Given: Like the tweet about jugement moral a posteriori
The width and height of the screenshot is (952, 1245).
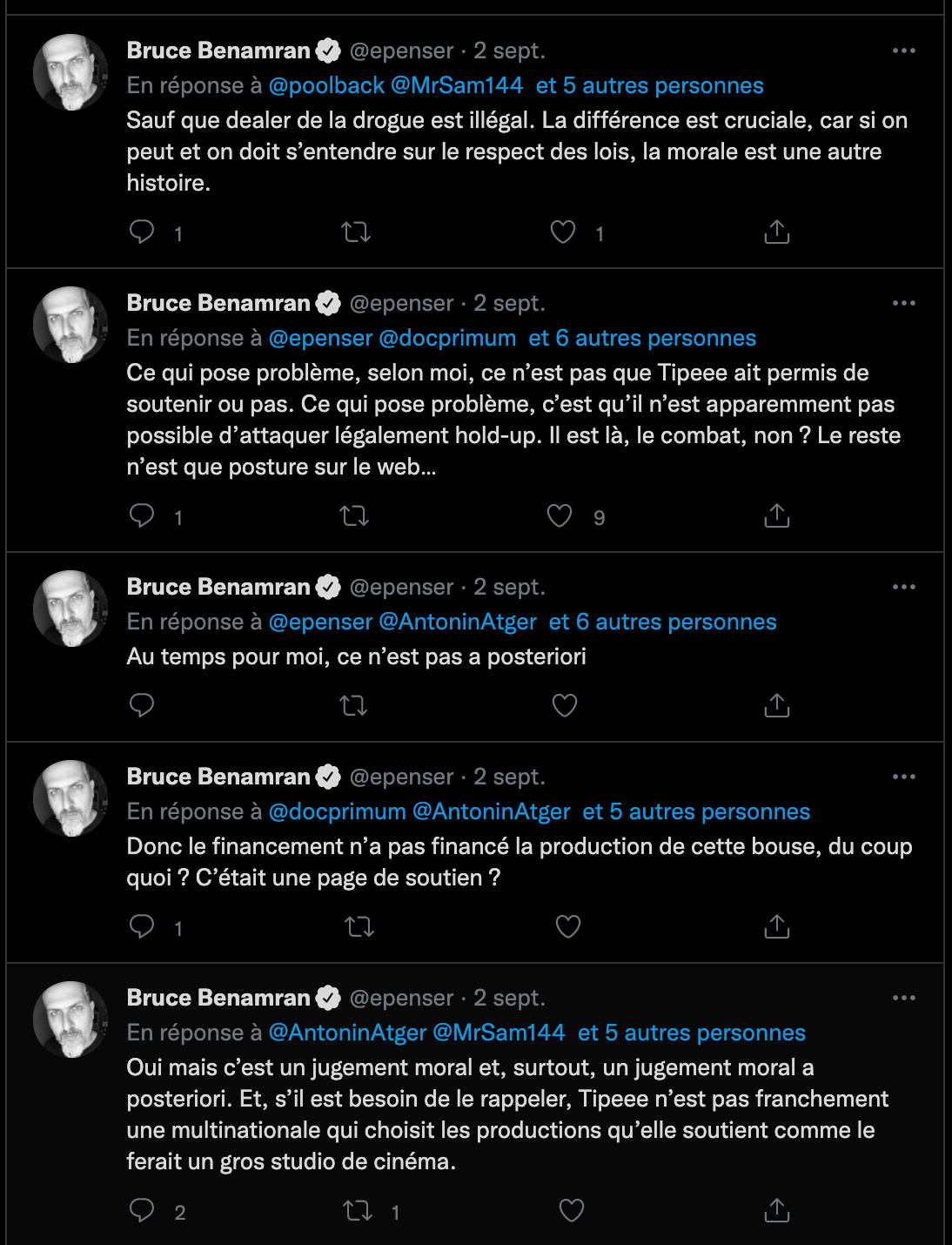Looking at the screenshot, I should tap(571, 1210).
